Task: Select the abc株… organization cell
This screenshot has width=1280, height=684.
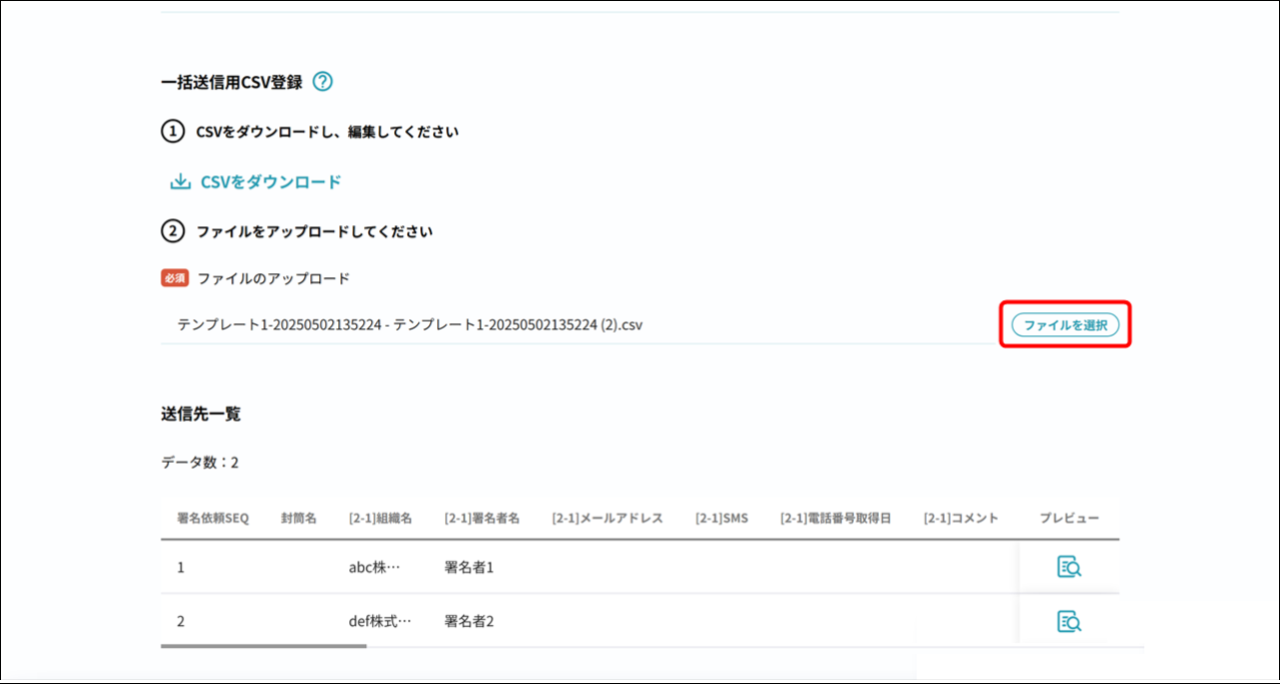Action: tap(374, 568)
